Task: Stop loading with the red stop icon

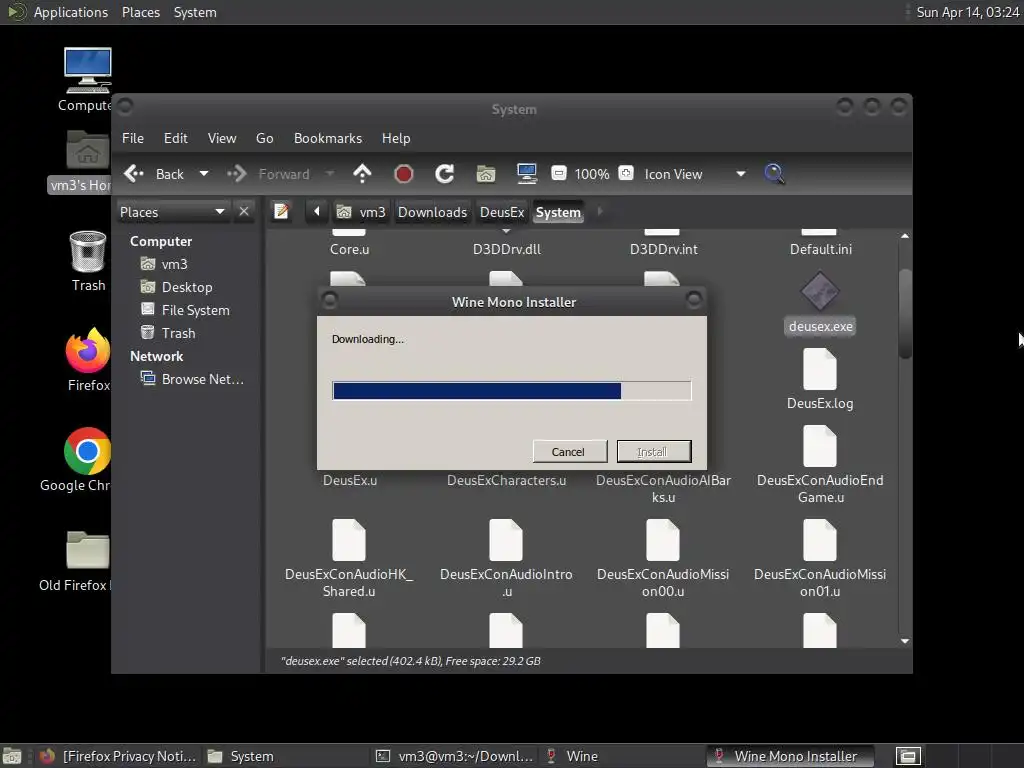Action: 404,174
